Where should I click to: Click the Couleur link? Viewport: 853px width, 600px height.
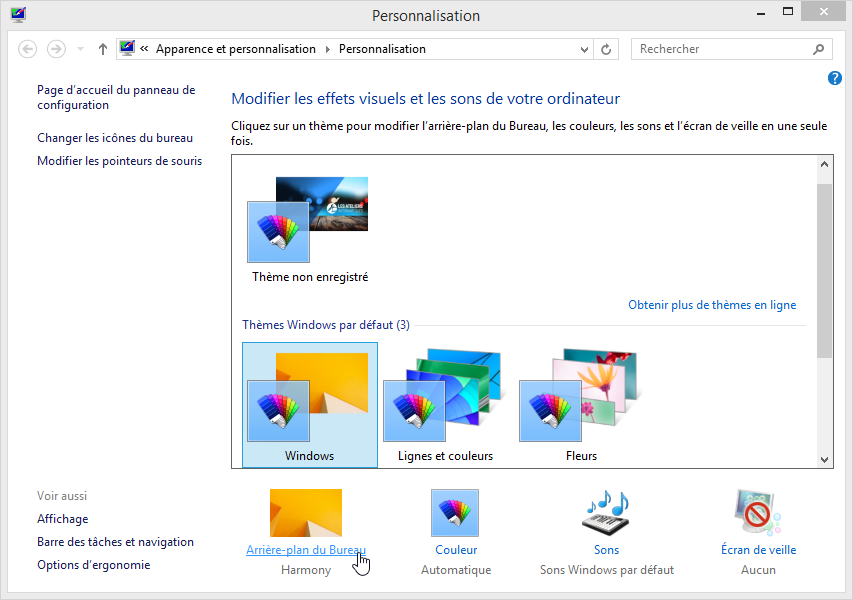tap(456, 550)
